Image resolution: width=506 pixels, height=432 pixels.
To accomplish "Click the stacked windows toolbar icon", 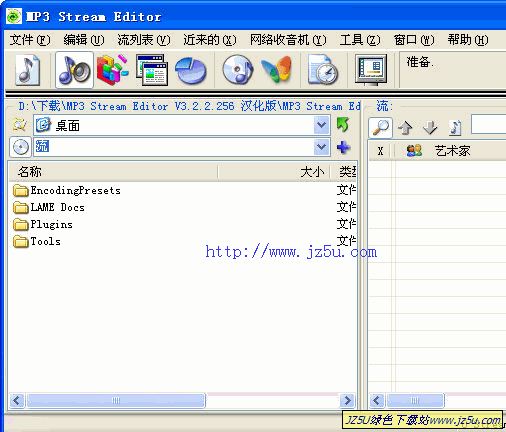I will point(152,70).
